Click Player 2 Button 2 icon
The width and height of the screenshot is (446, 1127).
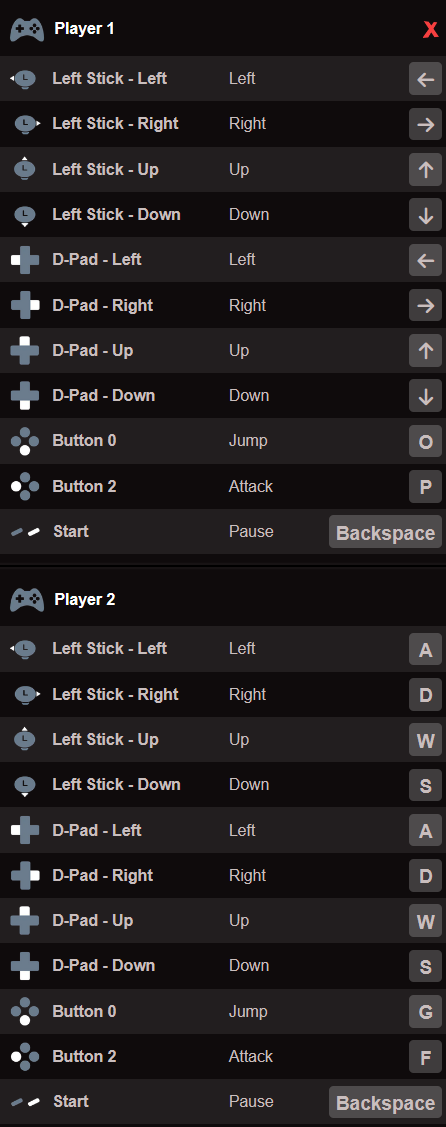coord(25,1057)
